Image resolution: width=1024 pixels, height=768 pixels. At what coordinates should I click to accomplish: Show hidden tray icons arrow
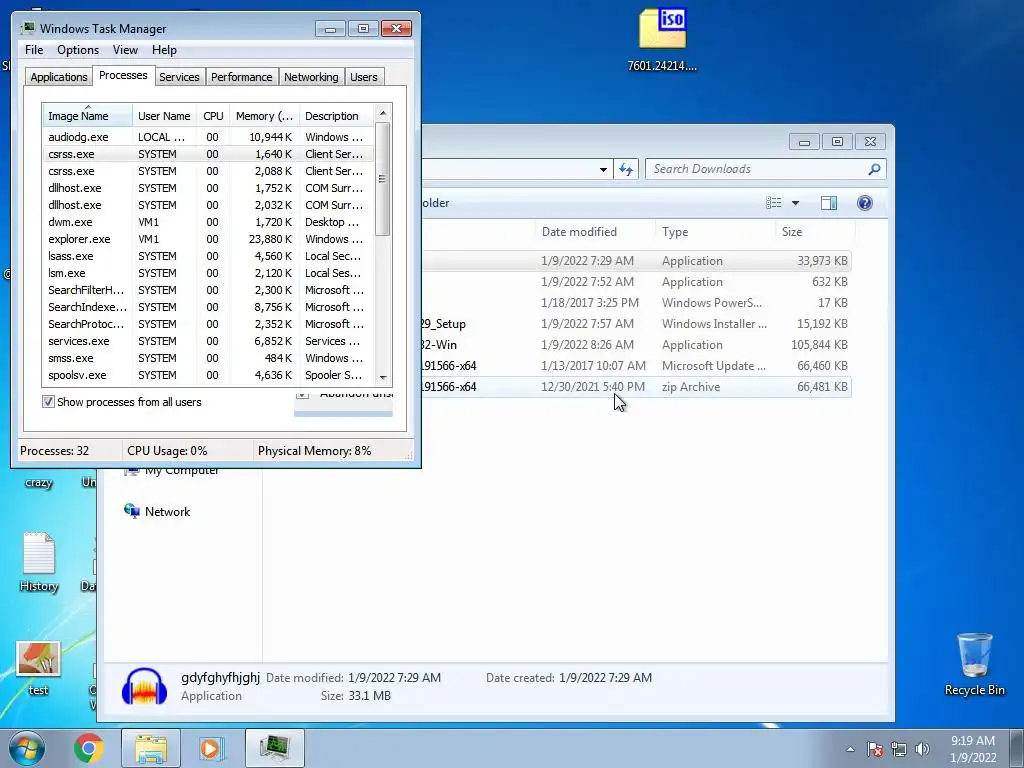[x=850, y=749]
